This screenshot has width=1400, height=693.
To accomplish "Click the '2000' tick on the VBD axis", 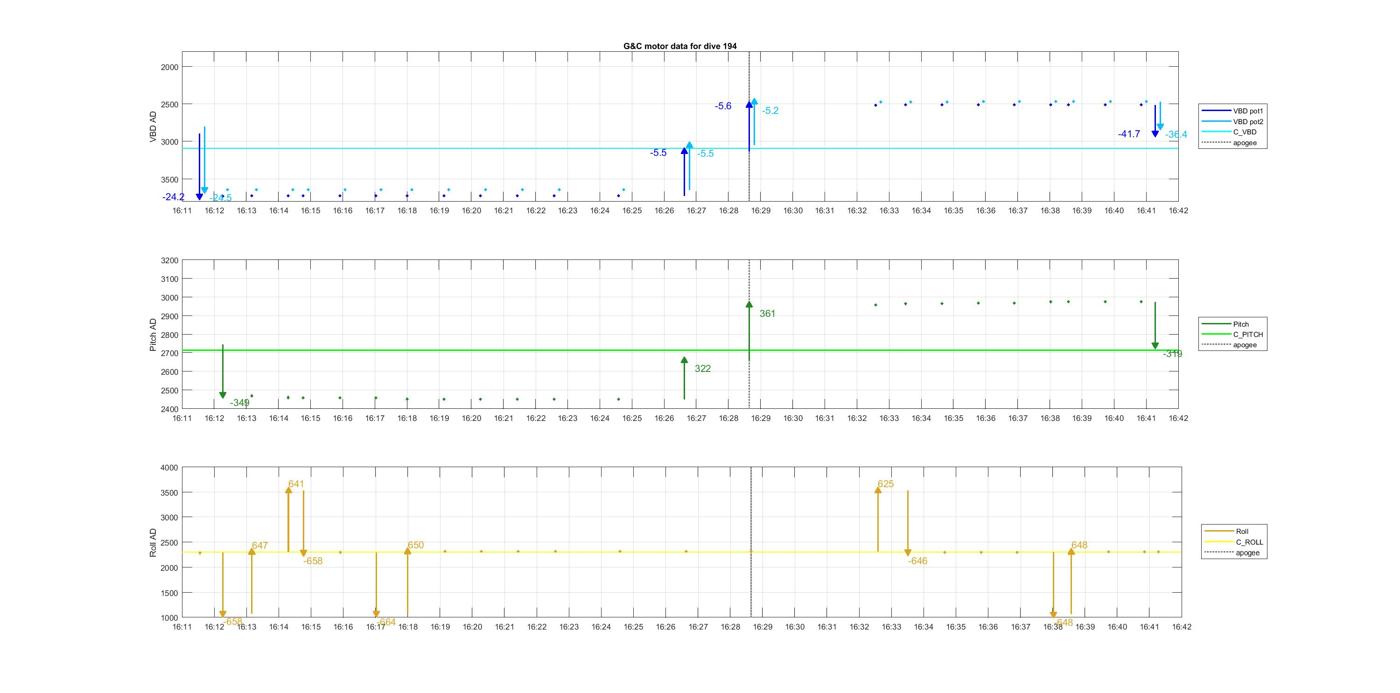I will pyautogui.click(x=168, y=67).
